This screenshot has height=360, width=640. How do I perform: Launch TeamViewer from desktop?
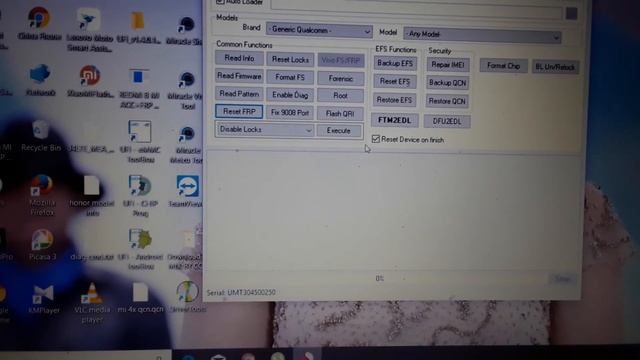(187, 191)
